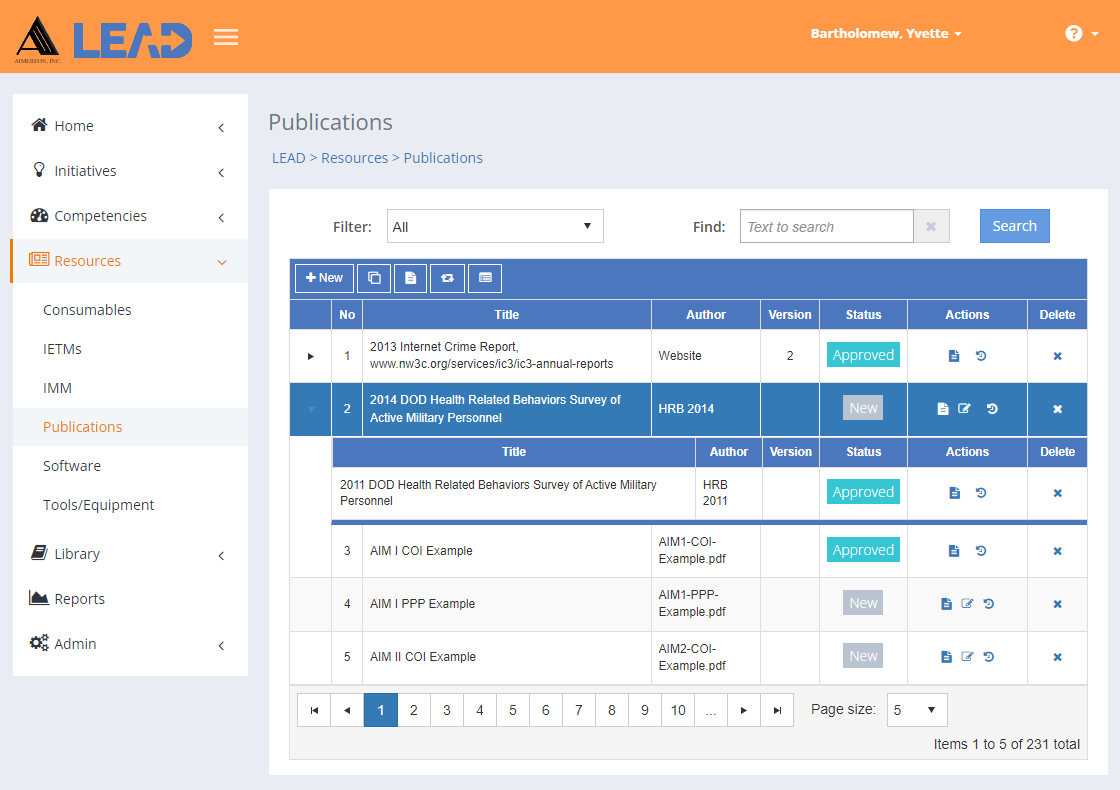Toggle the hamburger menu in the header
The image size is (1120, 790).
(x=226, y=38)
